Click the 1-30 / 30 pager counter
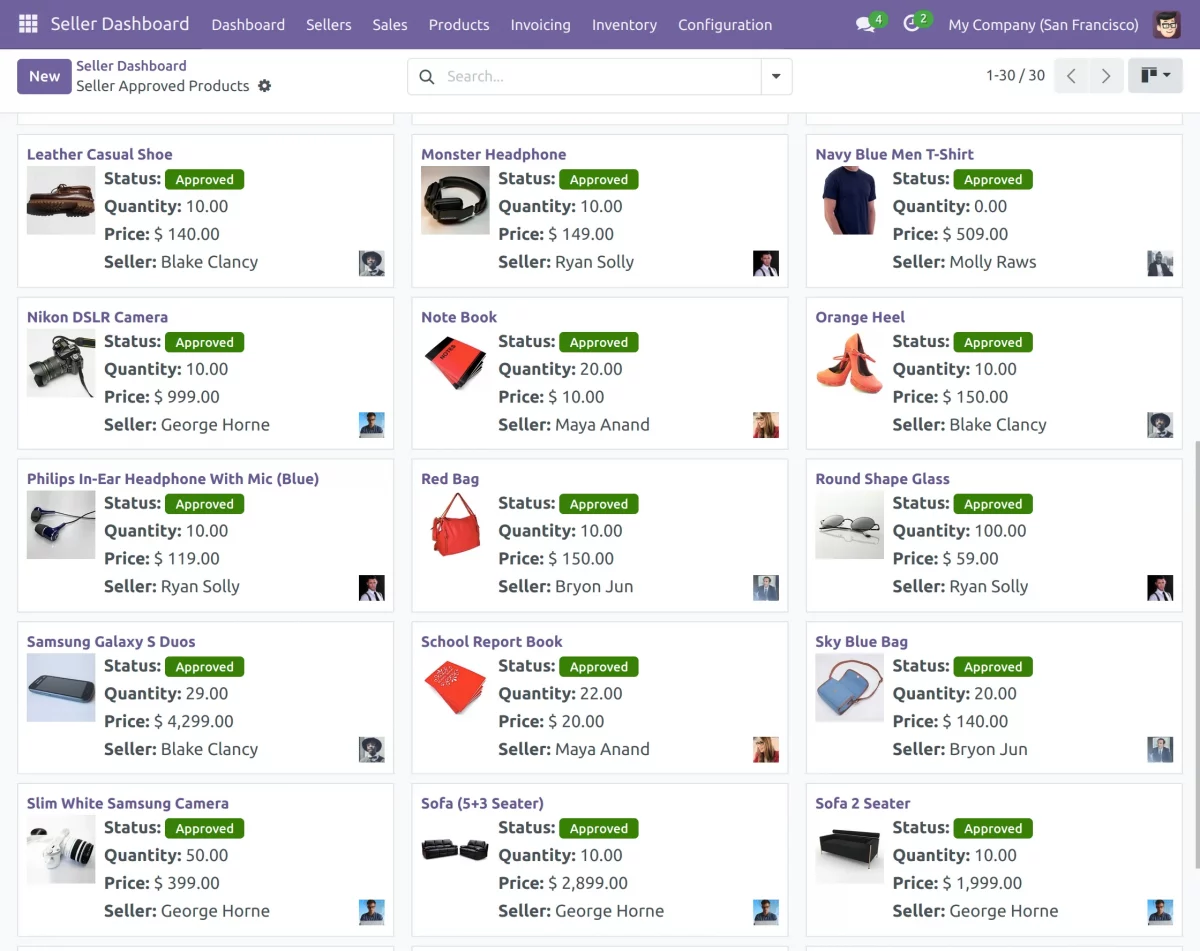Screen dimensions: 1200x951 (x=1015, y=76)
